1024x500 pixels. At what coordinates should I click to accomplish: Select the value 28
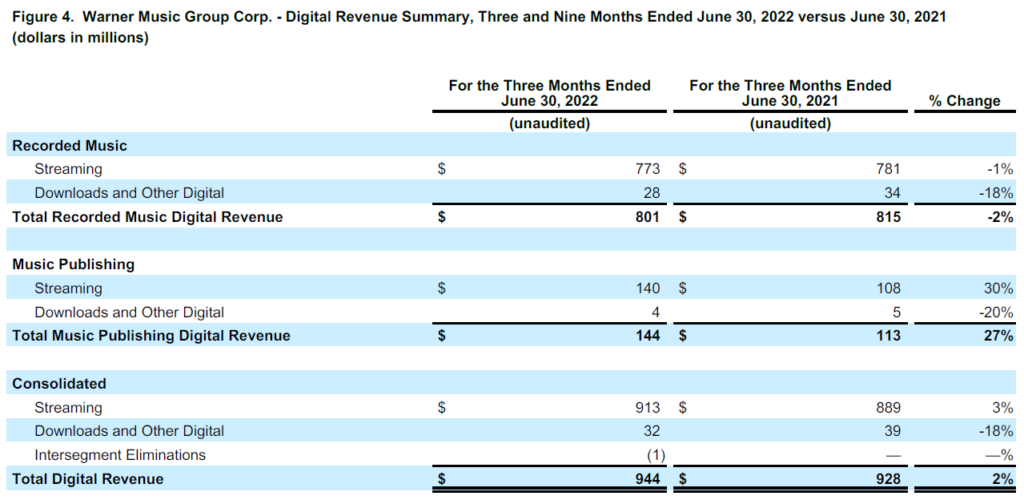pyautogui.click(x=653, y=193)
